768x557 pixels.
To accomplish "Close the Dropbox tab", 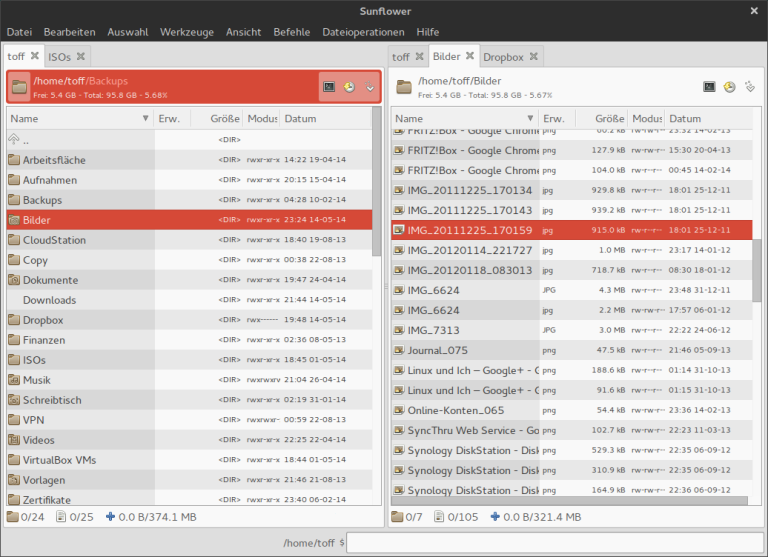I will [x=534, y=56].
